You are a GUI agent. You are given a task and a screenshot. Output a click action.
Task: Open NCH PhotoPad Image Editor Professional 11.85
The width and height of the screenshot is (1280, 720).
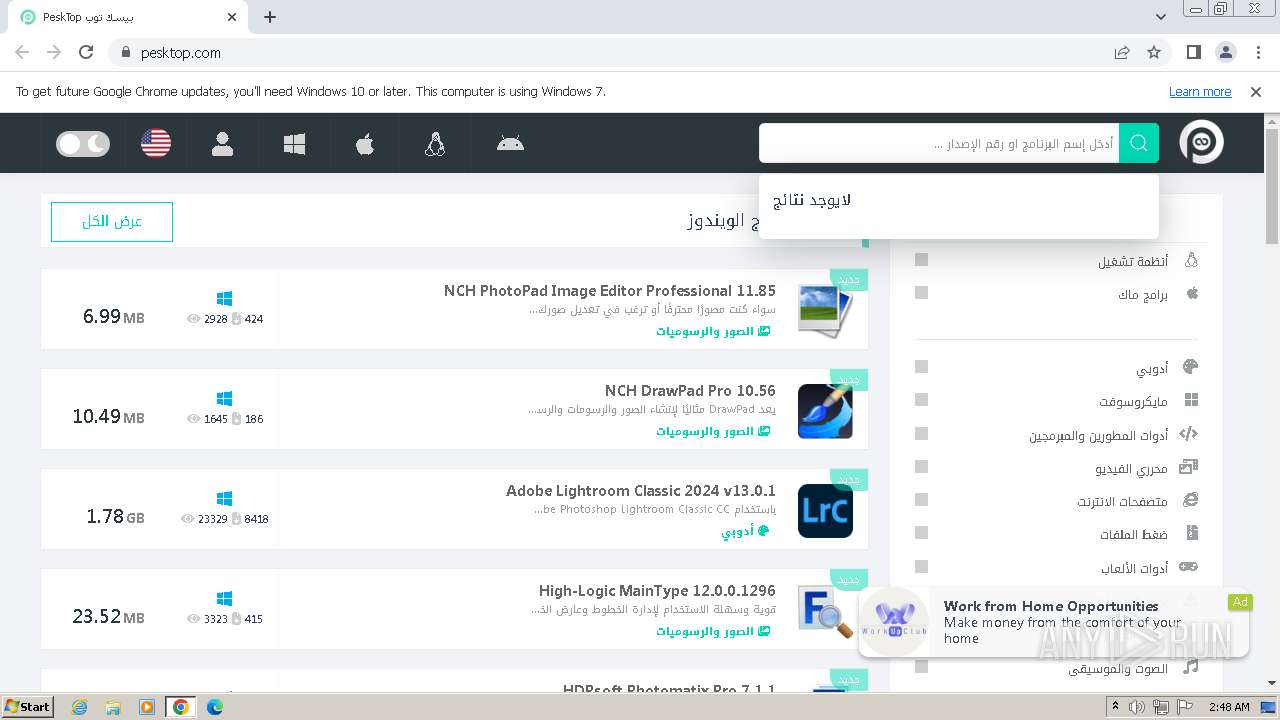click(x=610, y=291)
